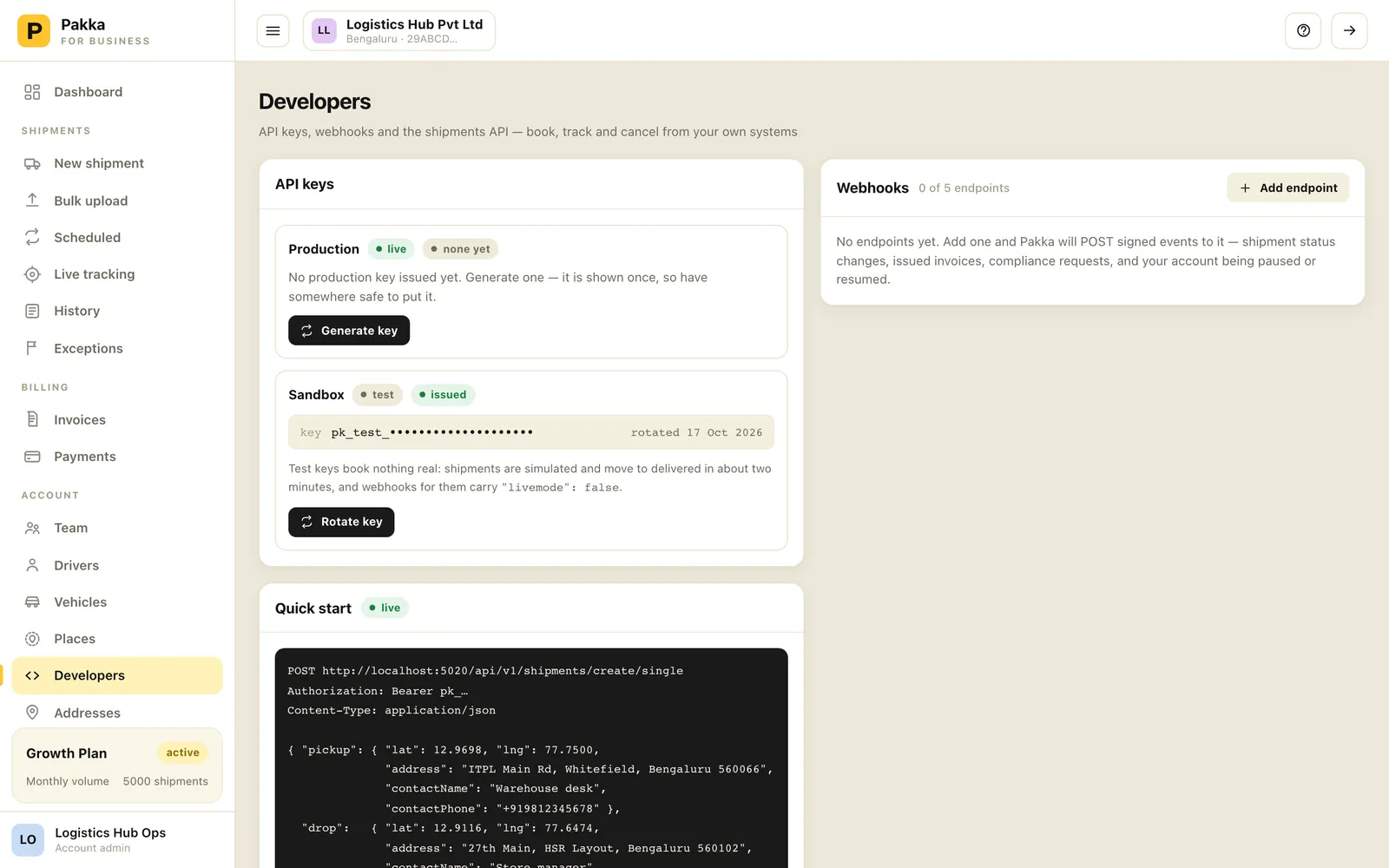
Task: Open Logistics Hub Ops account profile
Action: (x=117, y=839)
